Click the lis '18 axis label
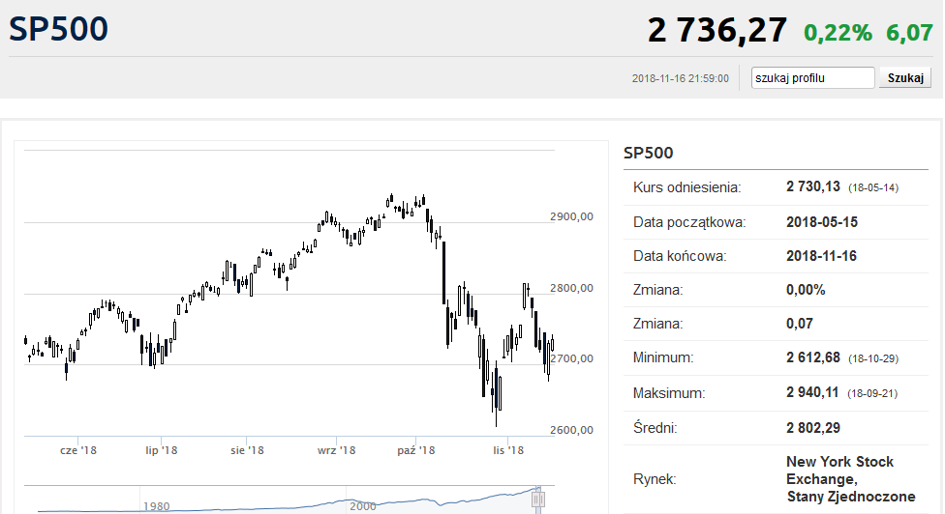This screenshot has width=945, height=514. pos(508,451)
